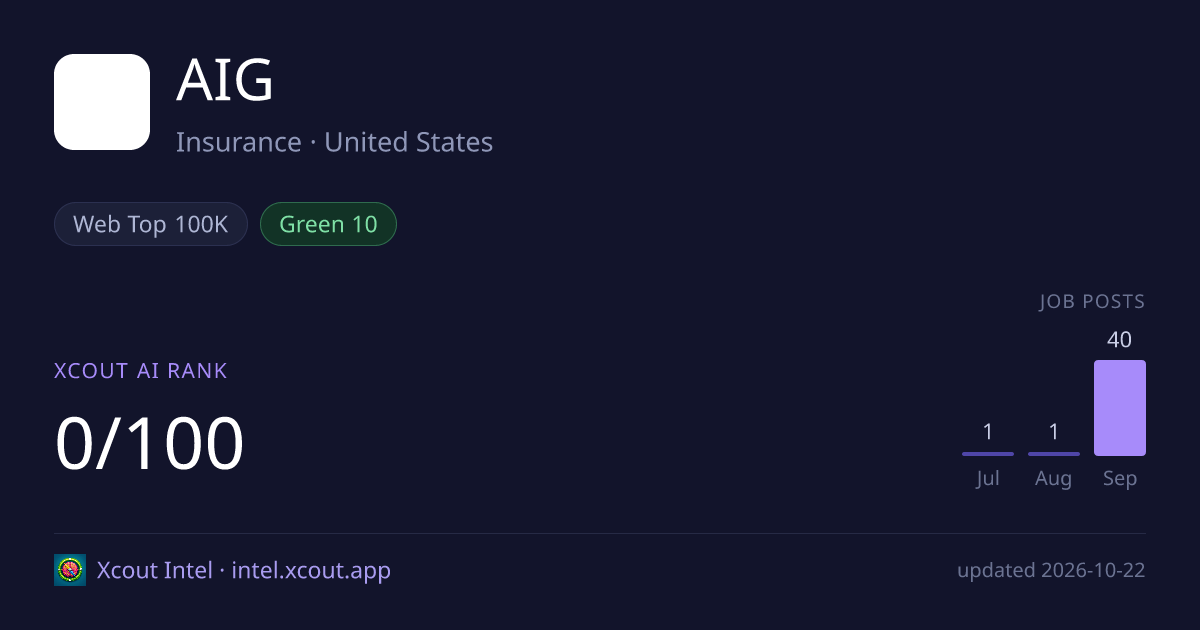Click the 0/100 rank score
1200x630 pixels.
(x=150, y=443)
